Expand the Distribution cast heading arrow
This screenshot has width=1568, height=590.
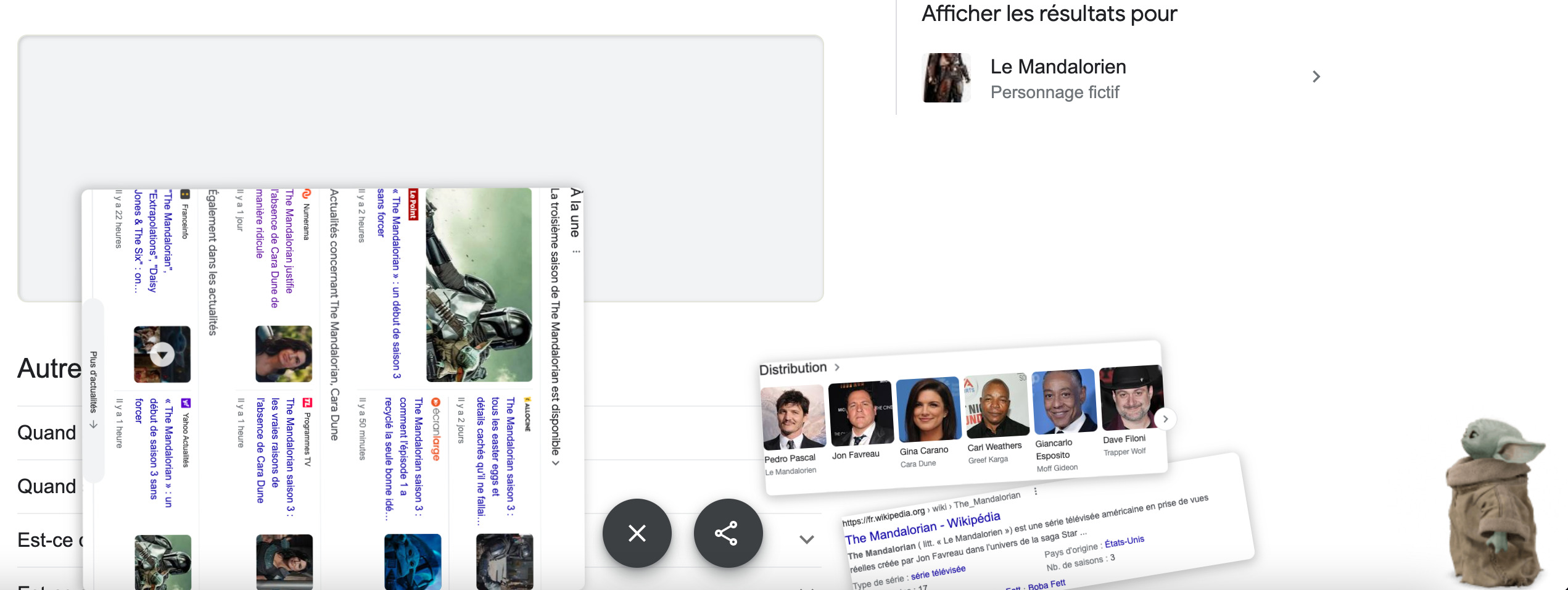tap(837, 367)
